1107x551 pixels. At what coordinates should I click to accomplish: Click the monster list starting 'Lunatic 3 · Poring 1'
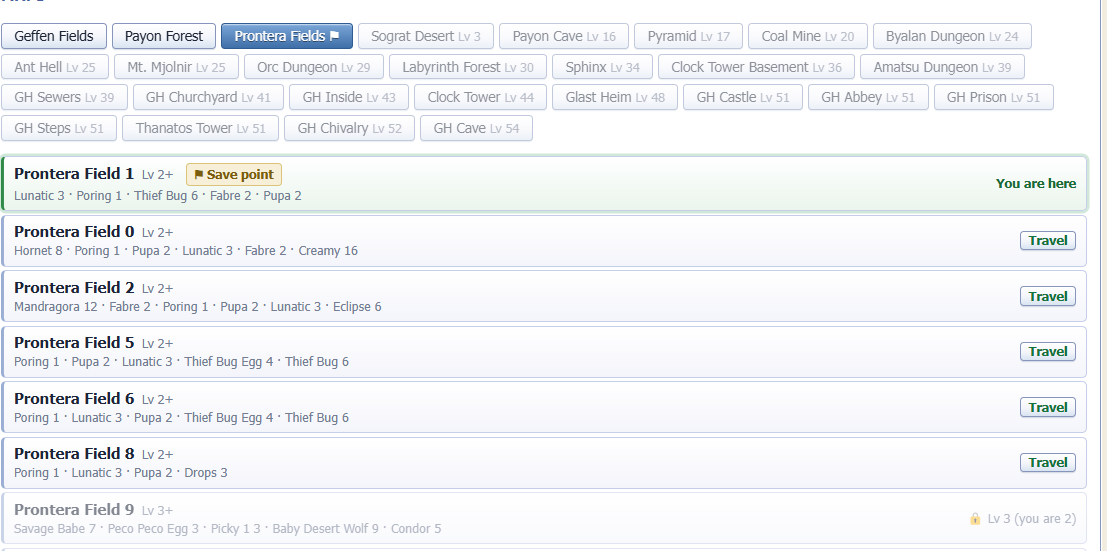[157, 196]
